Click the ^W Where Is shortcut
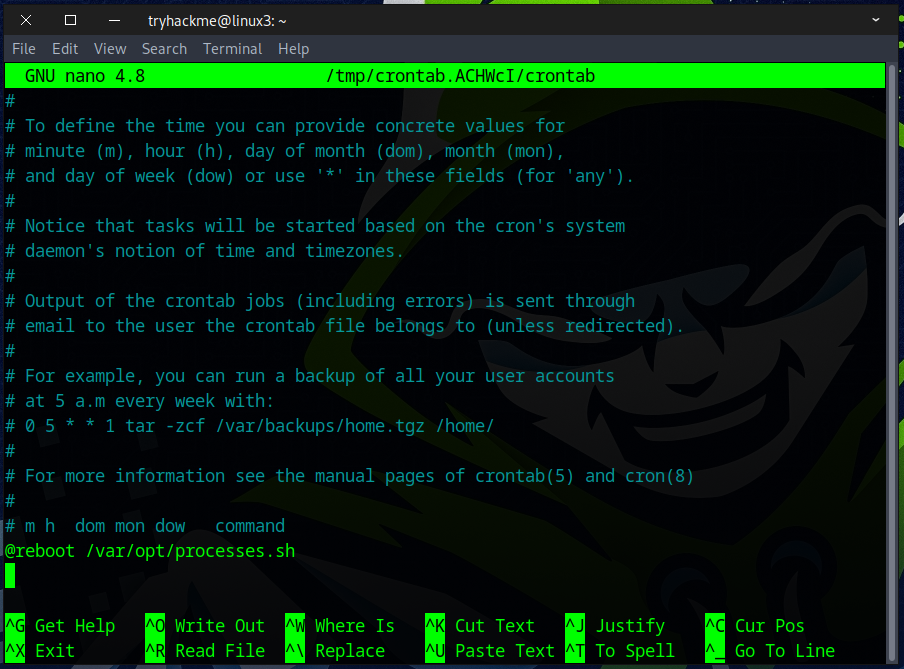904x669 pixels. click(x=340, y=626)
